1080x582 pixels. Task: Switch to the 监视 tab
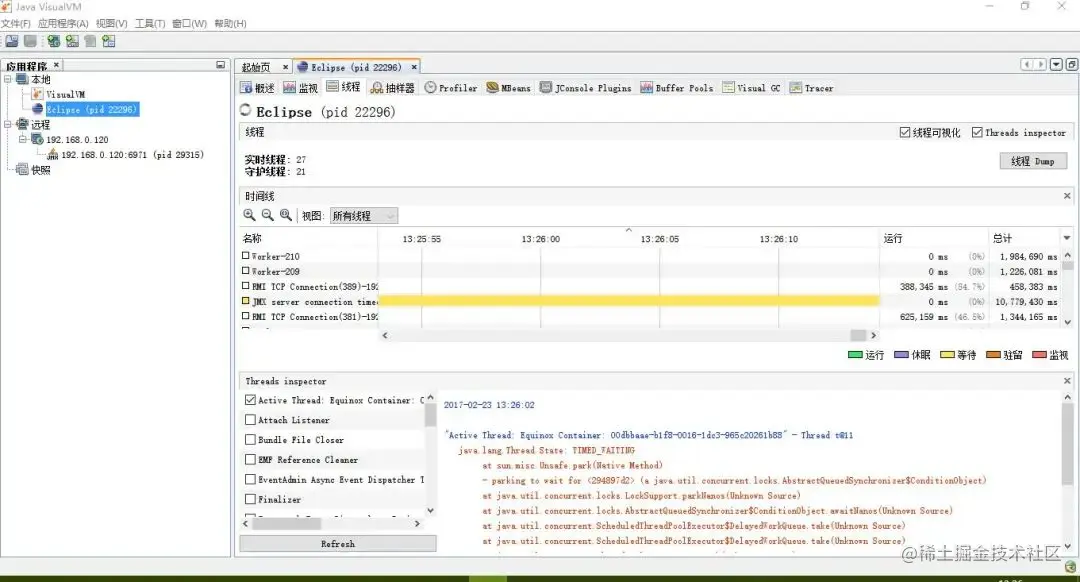[x=301, y=87]
